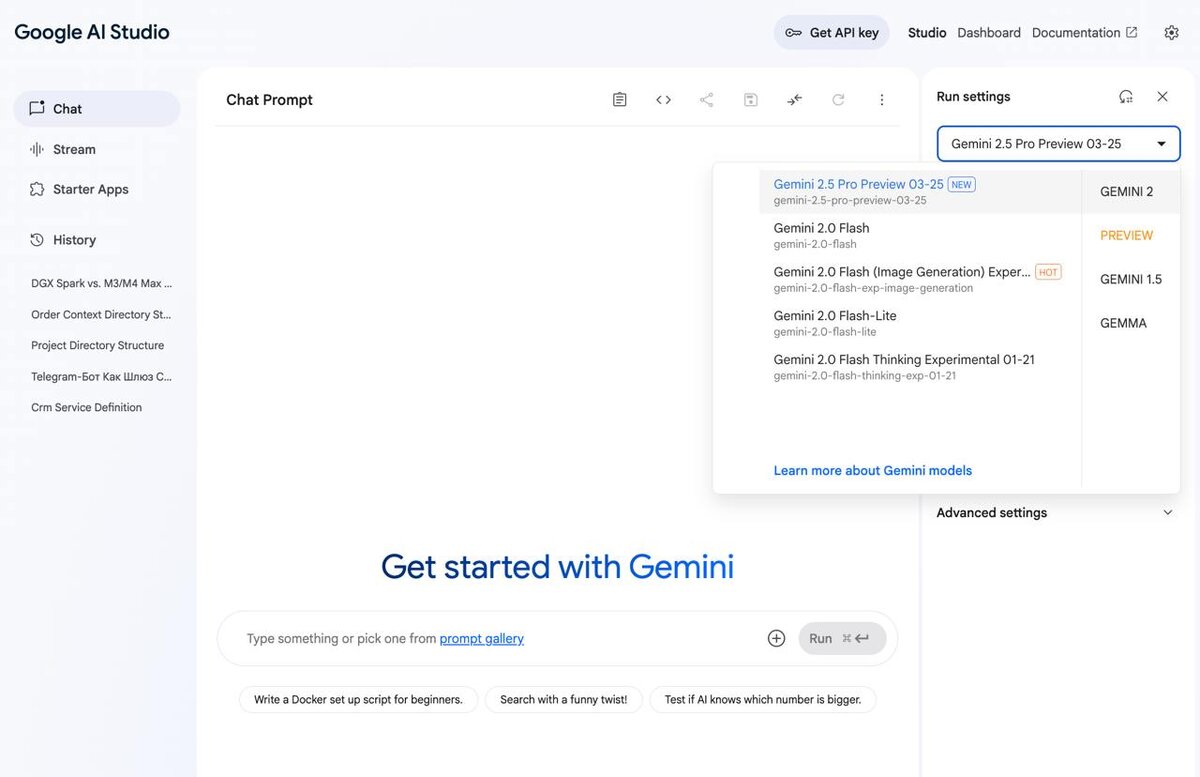Pick the which number is bigger suggestion

coord(763,700)
